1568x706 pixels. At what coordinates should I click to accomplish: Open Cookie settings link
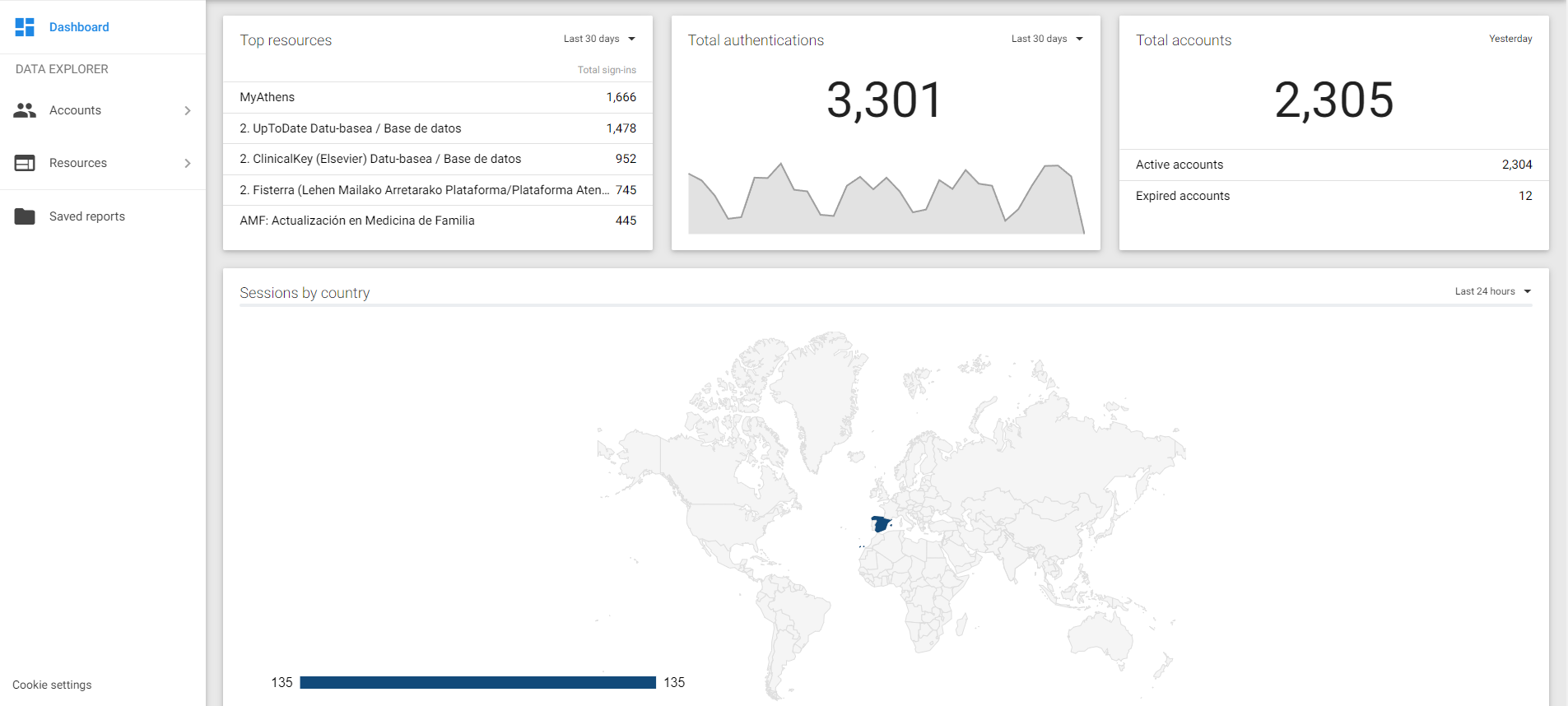(52, 685)
